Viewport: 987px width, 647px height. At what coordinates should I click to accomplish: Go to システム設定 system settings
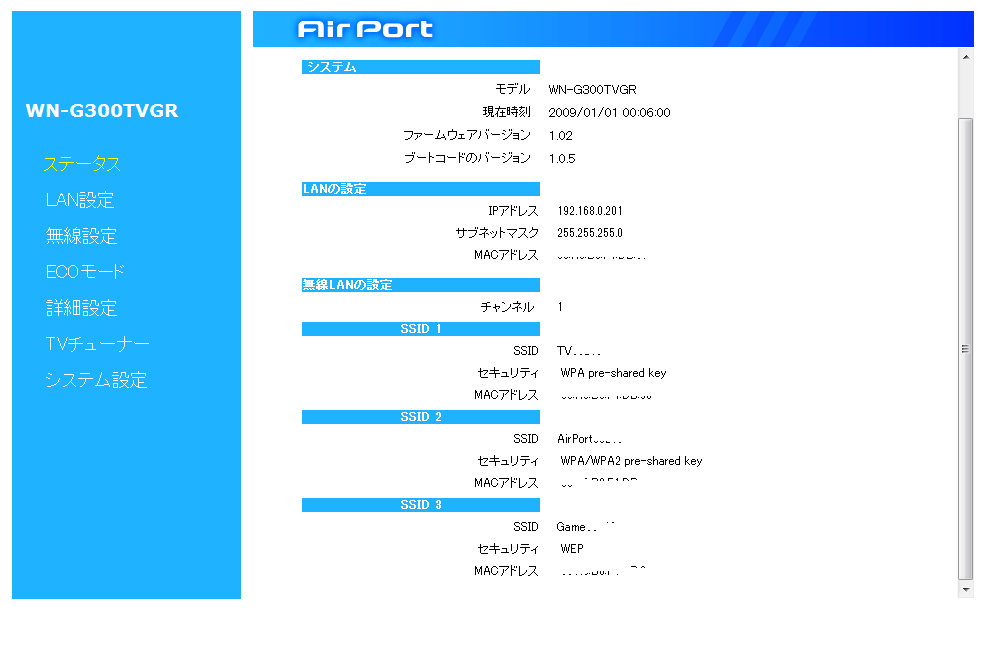(96, 380)
